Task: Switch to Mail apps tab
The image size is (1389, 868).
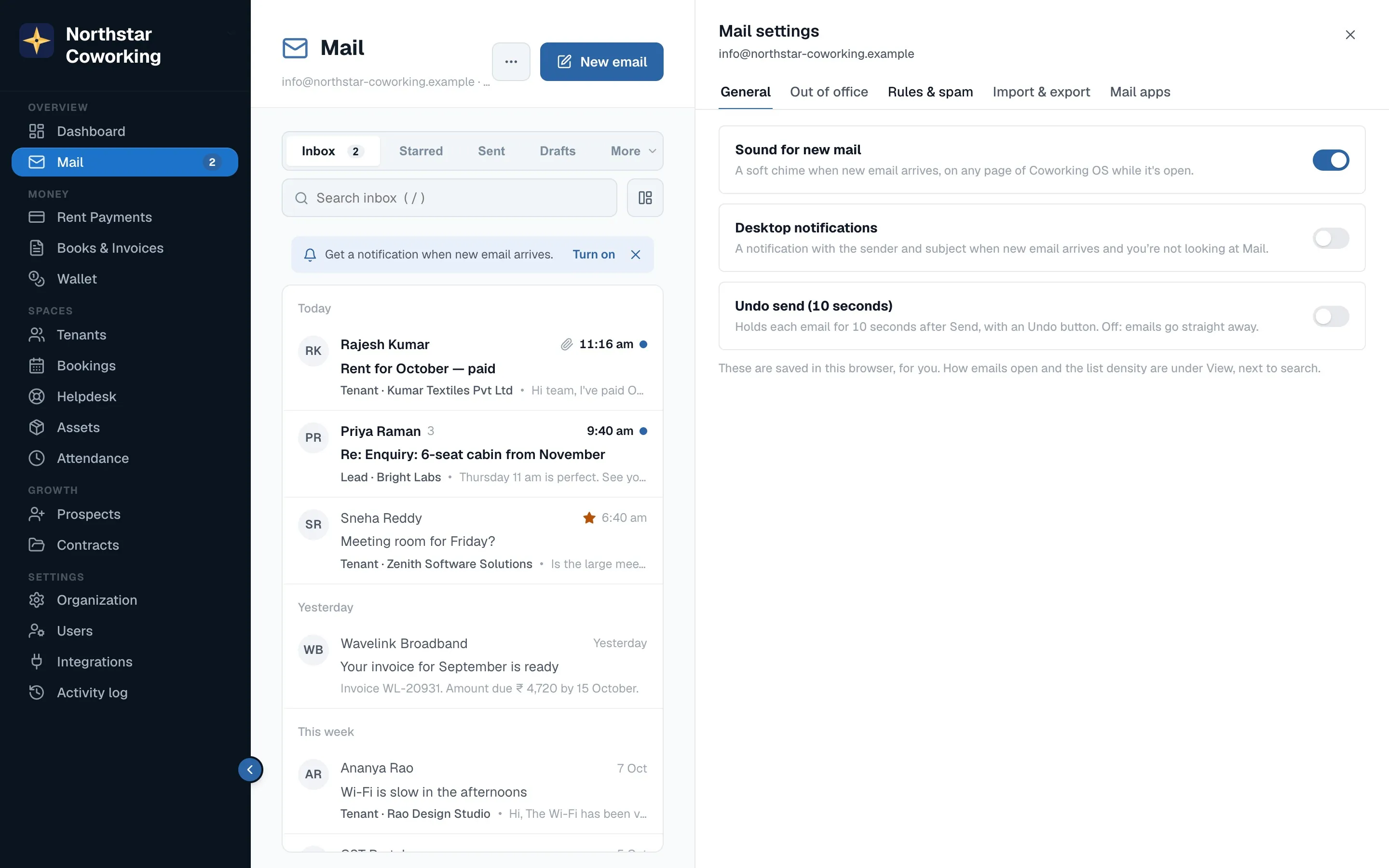Action: tap(1140, 92)
